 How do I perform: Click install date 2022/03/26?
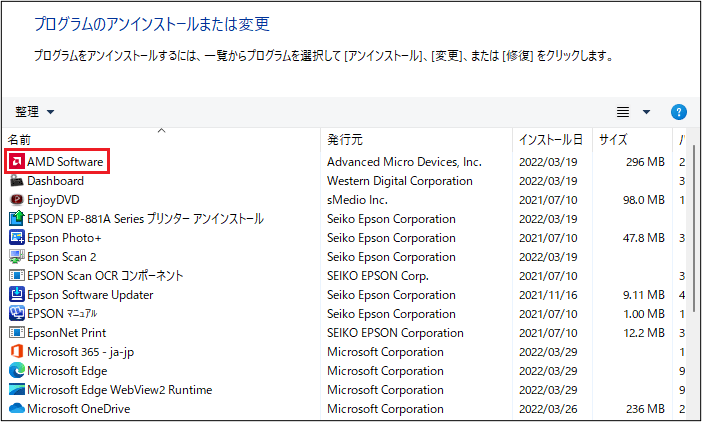pyautogui.click(x=548, y=409)
